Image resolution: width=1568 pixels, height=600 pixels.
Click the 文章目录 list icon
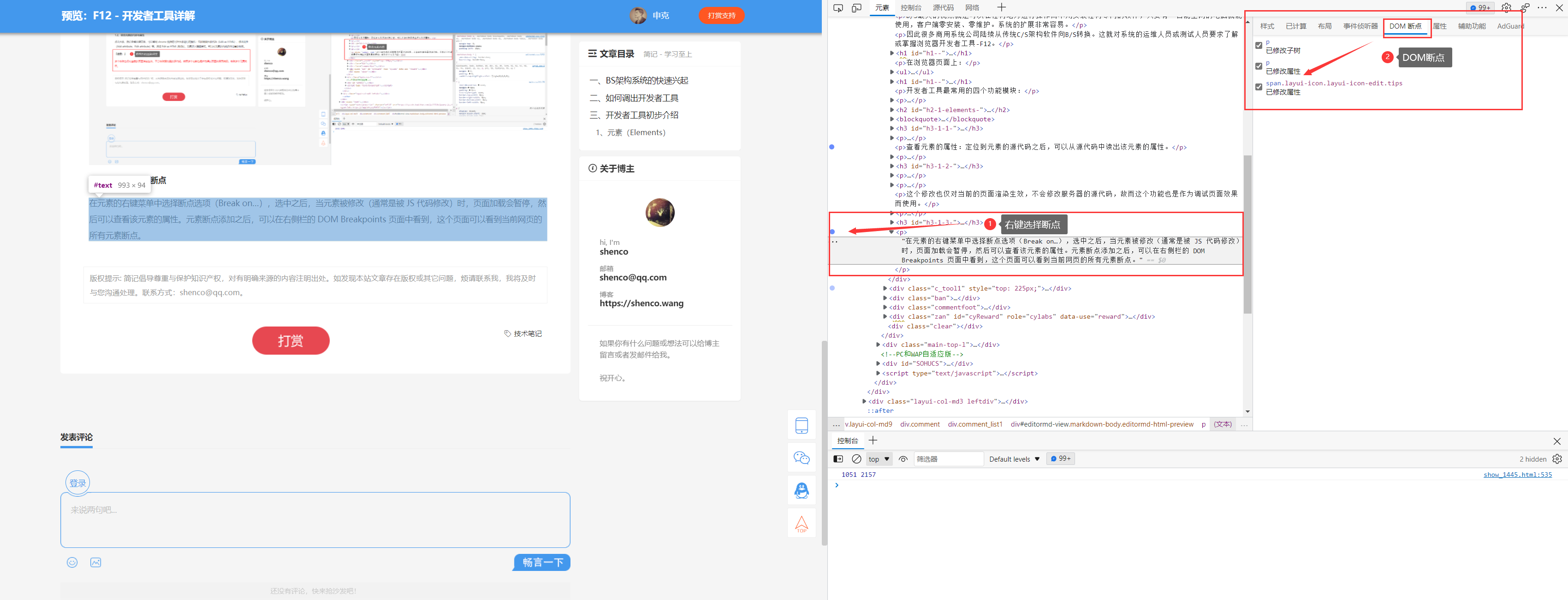pos(592,54)
